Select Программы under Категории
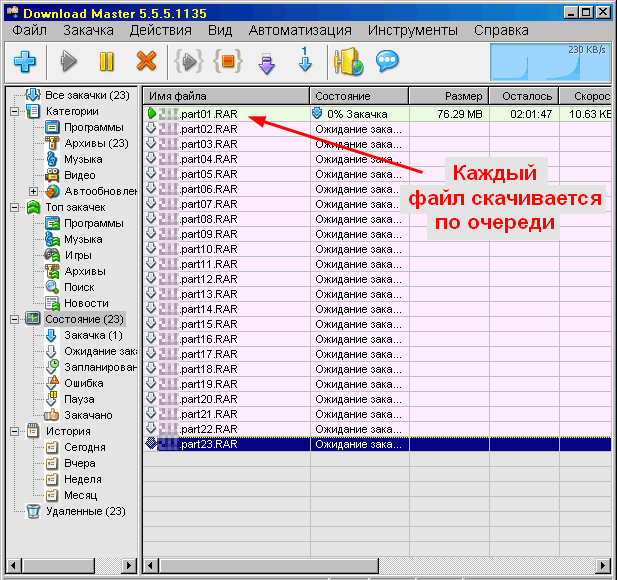Viewport: 617px width, 580px height. (x=94, y=127)
